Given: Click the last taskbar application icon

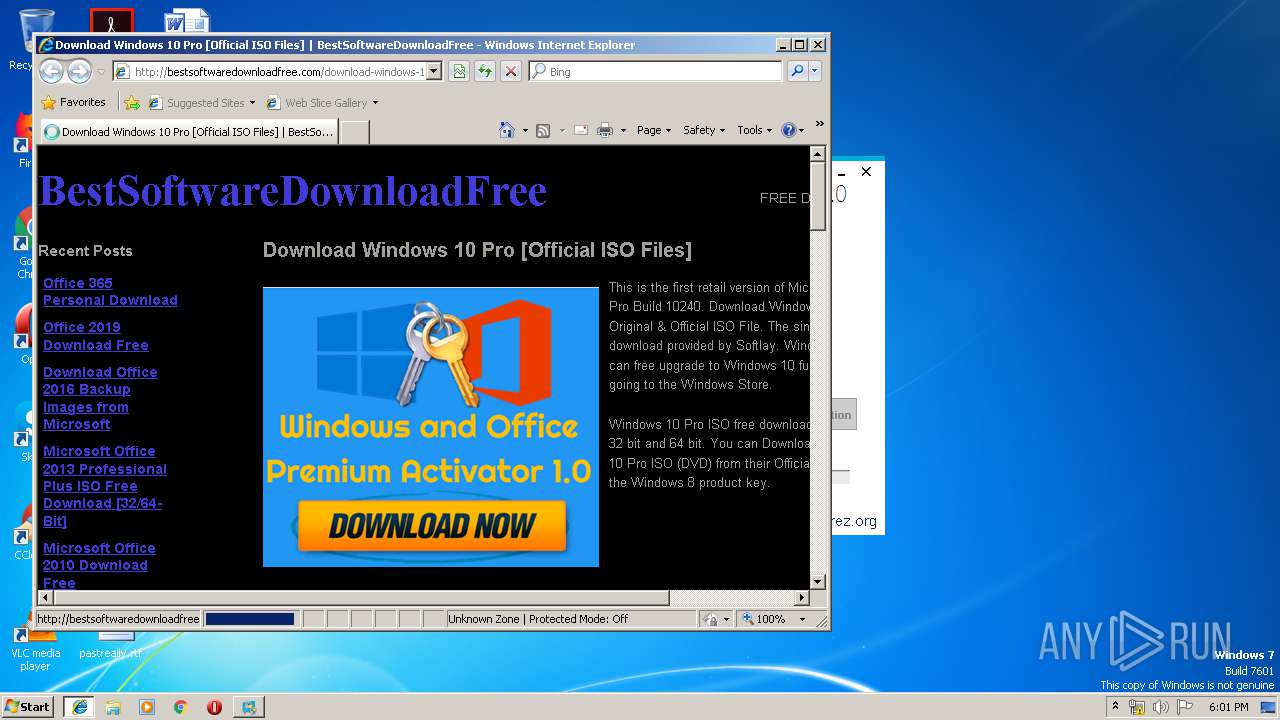Looking at the screenshot, I should (249, 706).
